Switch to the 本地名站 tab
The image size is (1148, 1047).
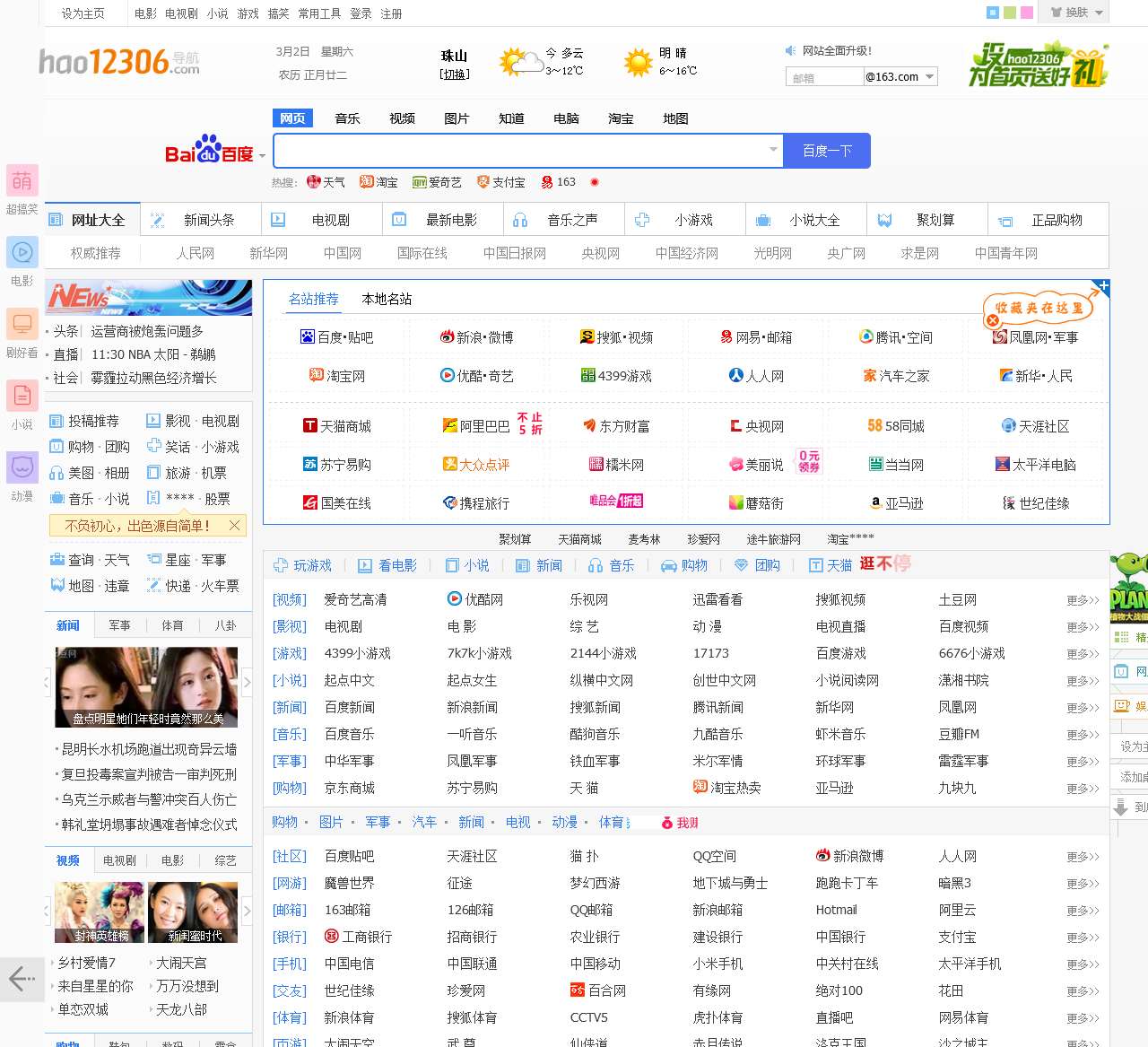point(387,299)
